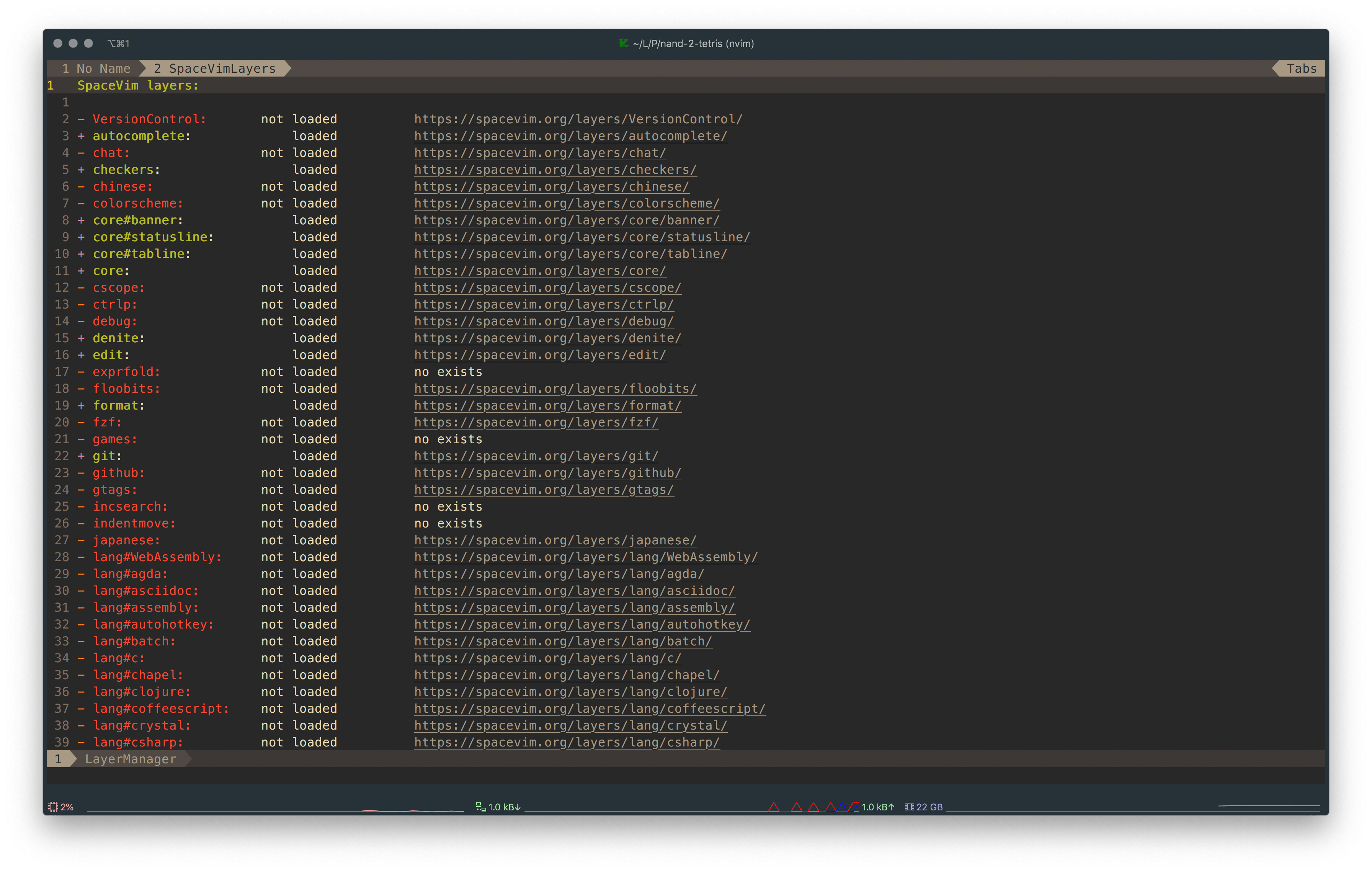Open the fzf layer link

[x=536, y=422]
